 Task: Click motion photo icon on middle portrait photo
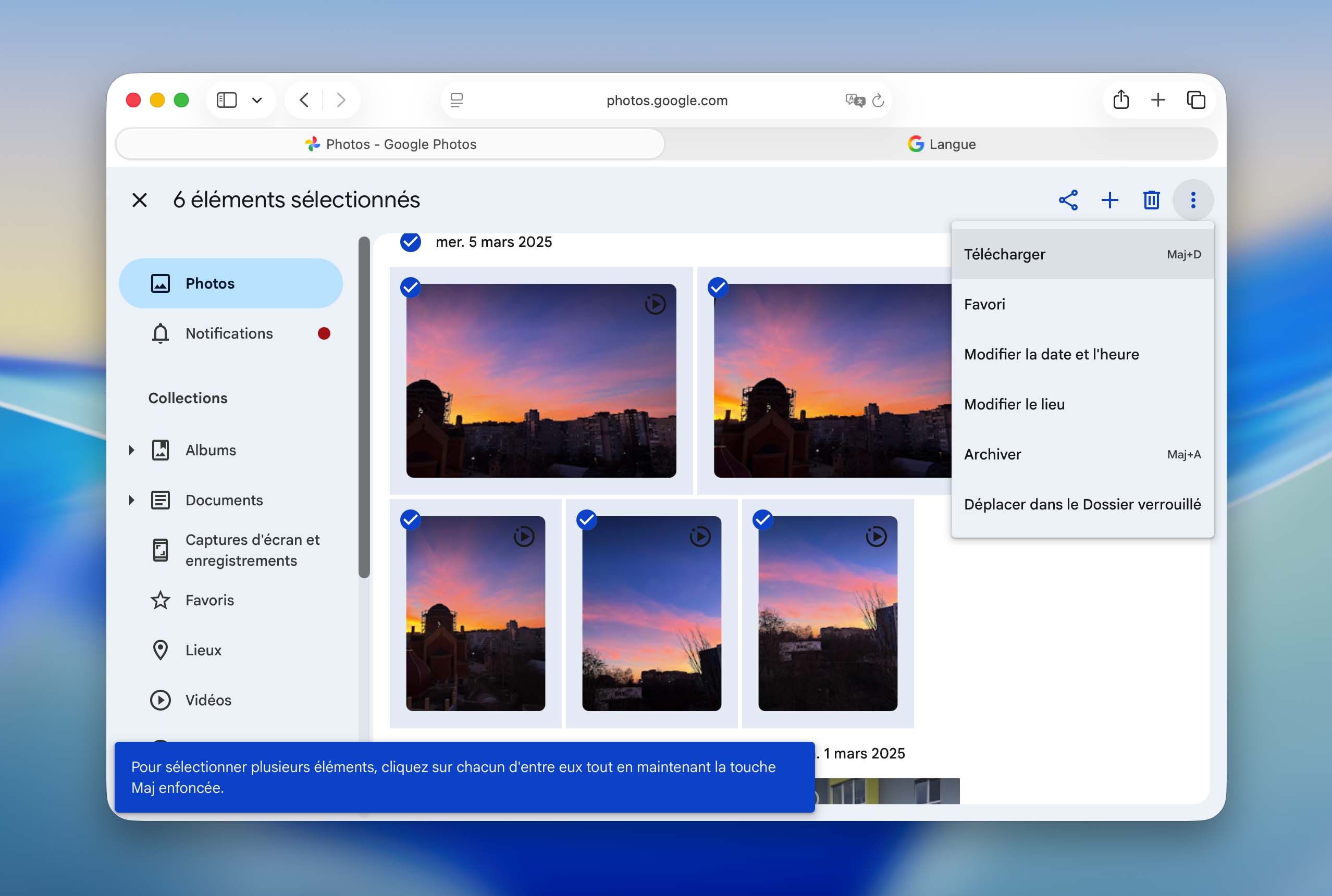(700, 537)
